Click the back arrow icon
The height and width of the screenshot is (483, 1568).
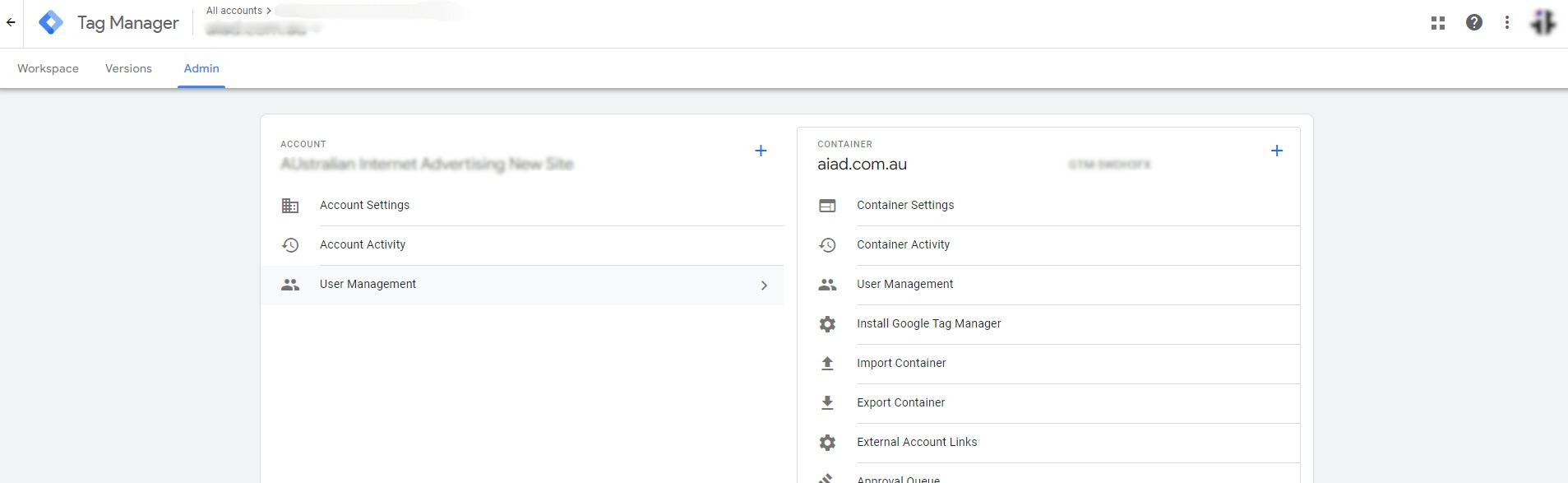click(x=11, y=23)
